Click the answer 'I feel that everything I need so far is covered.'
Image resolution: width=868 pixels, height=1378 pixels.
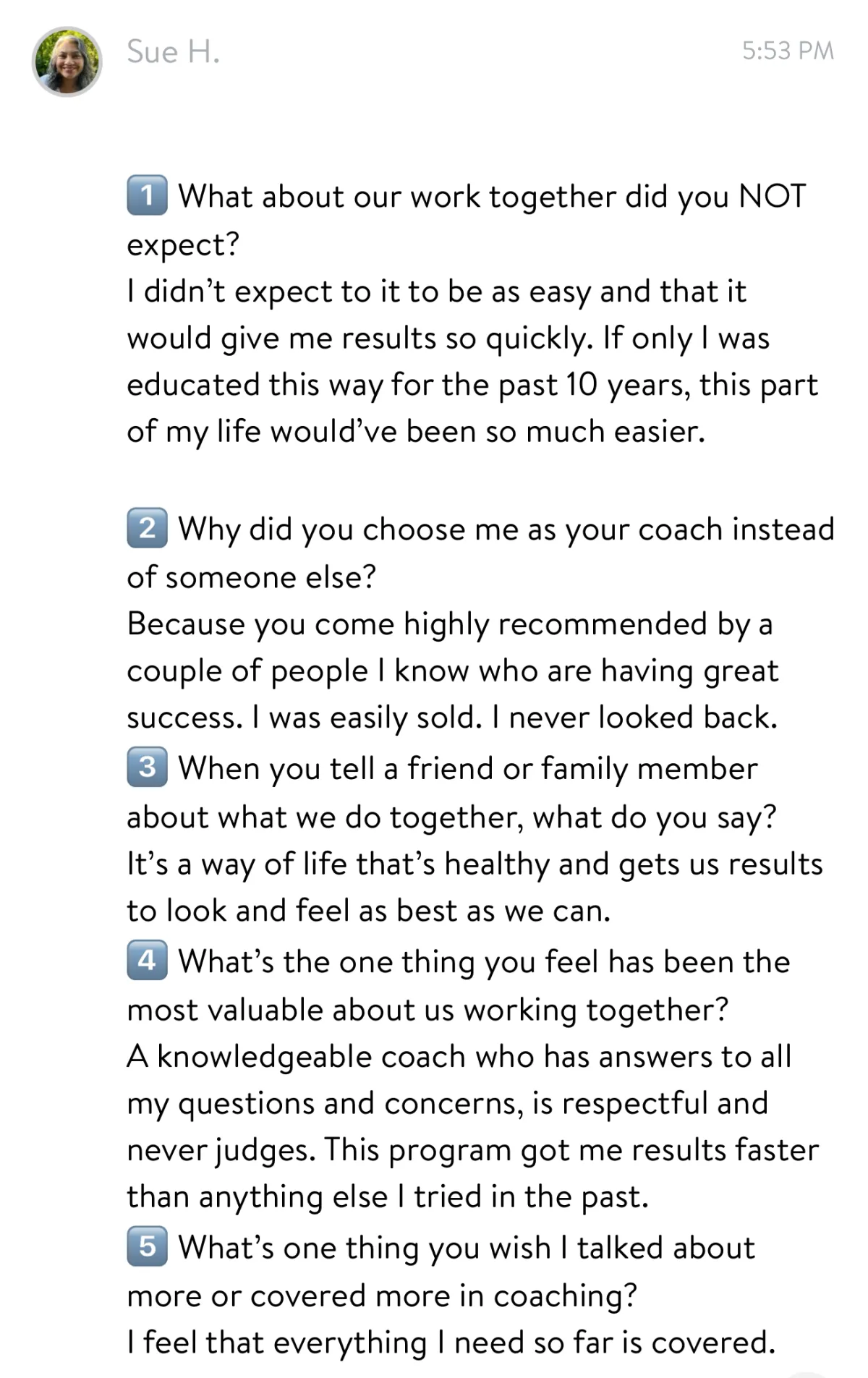[x=451, y=1343]
